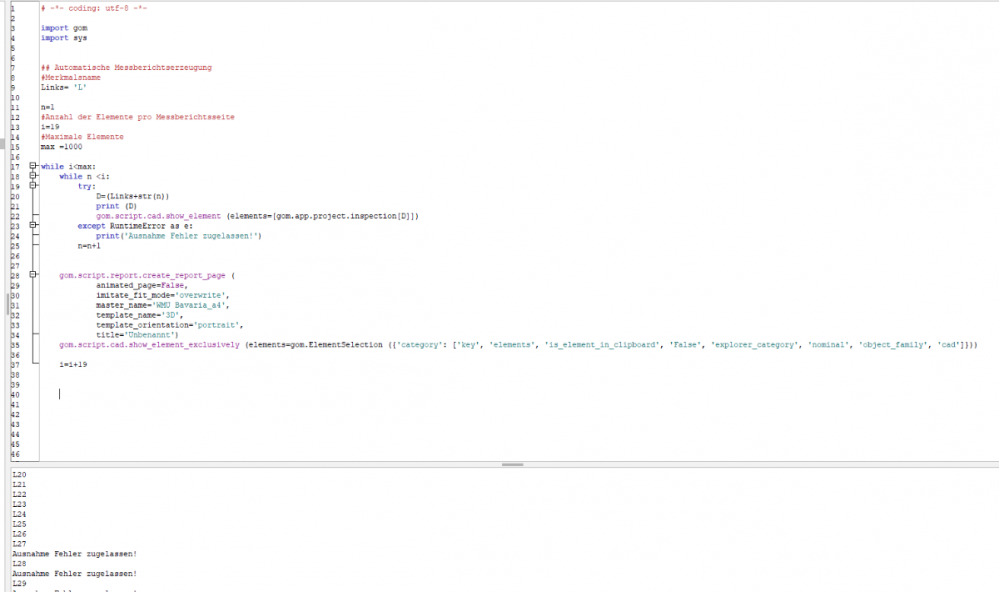
Task: Click line number 35 in the gutter
Action: click(14, 345)
